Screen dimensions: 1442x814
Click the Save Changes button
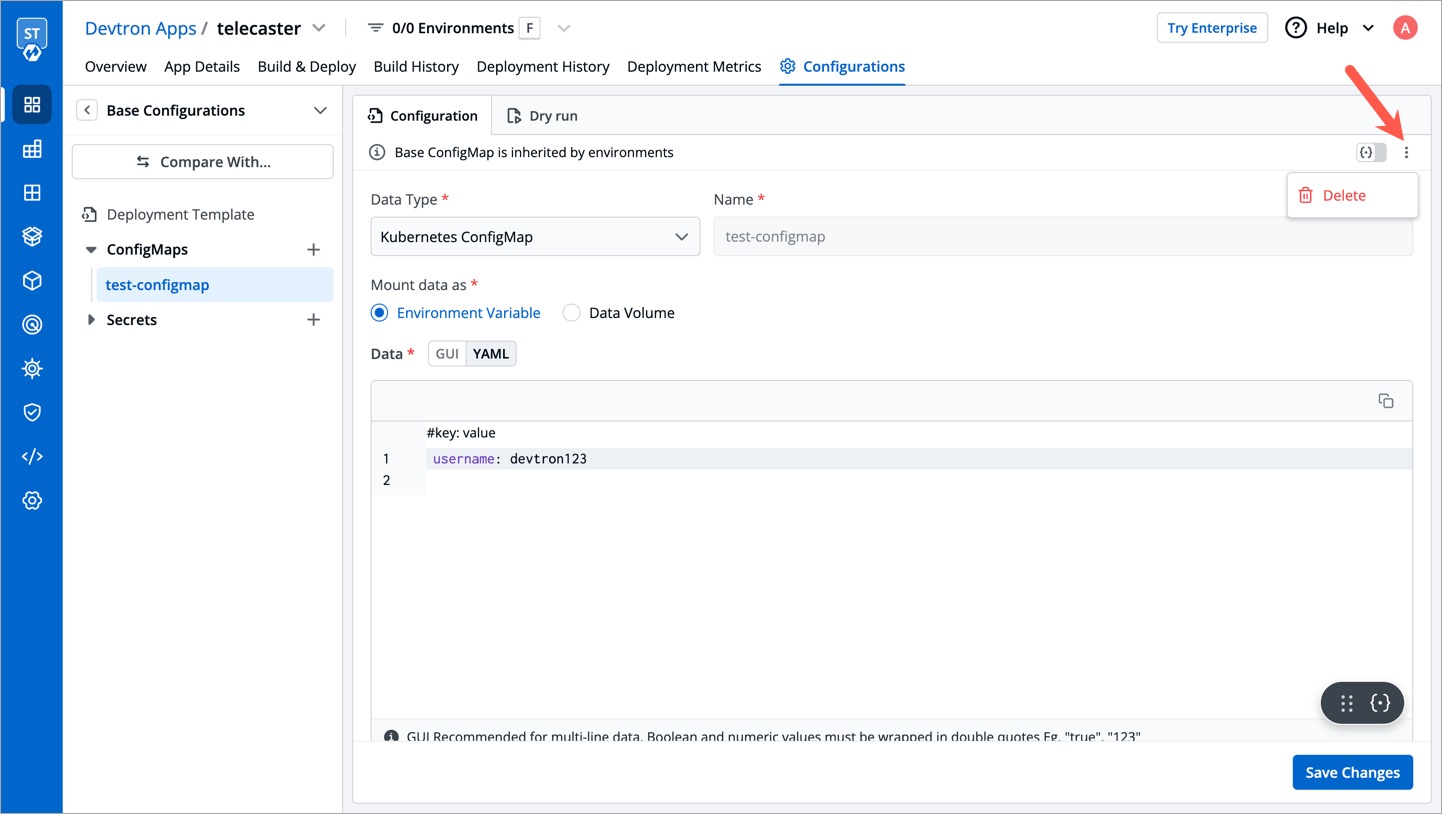pyautogui.click(x=1352, y=772)
